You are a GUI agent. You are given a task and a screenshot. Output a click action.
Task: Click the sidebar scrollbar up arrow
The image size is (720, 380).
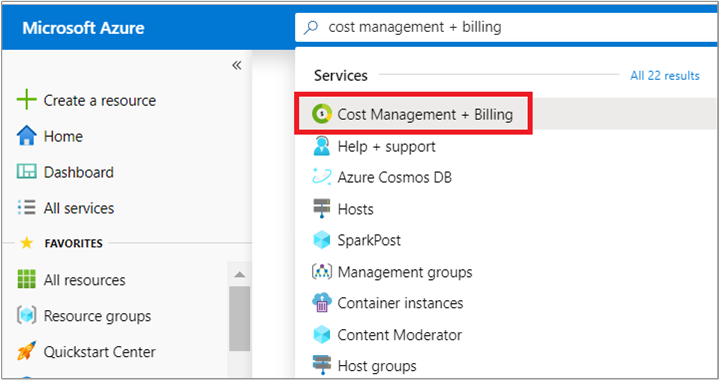(x=239, y=274)
